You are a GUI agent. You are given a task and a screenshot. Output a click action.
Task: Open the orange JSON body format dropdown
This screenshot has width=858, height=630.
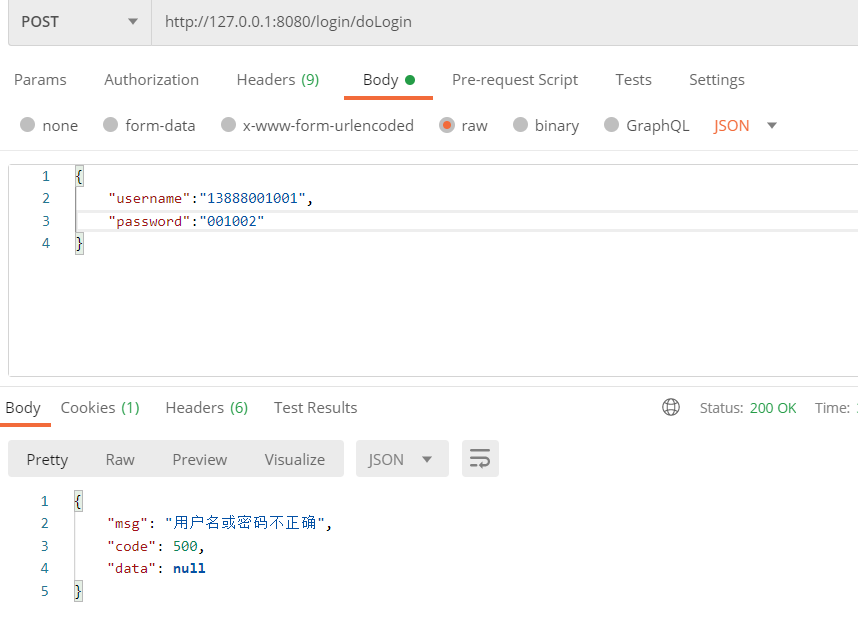(745, 126)
